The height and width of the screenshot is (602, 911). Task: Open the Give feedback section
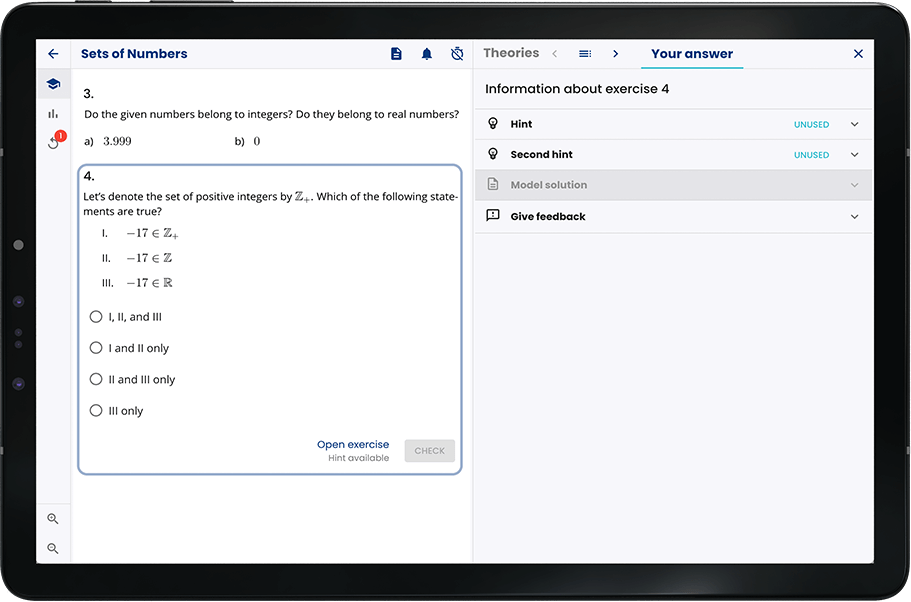coord(670,216)
